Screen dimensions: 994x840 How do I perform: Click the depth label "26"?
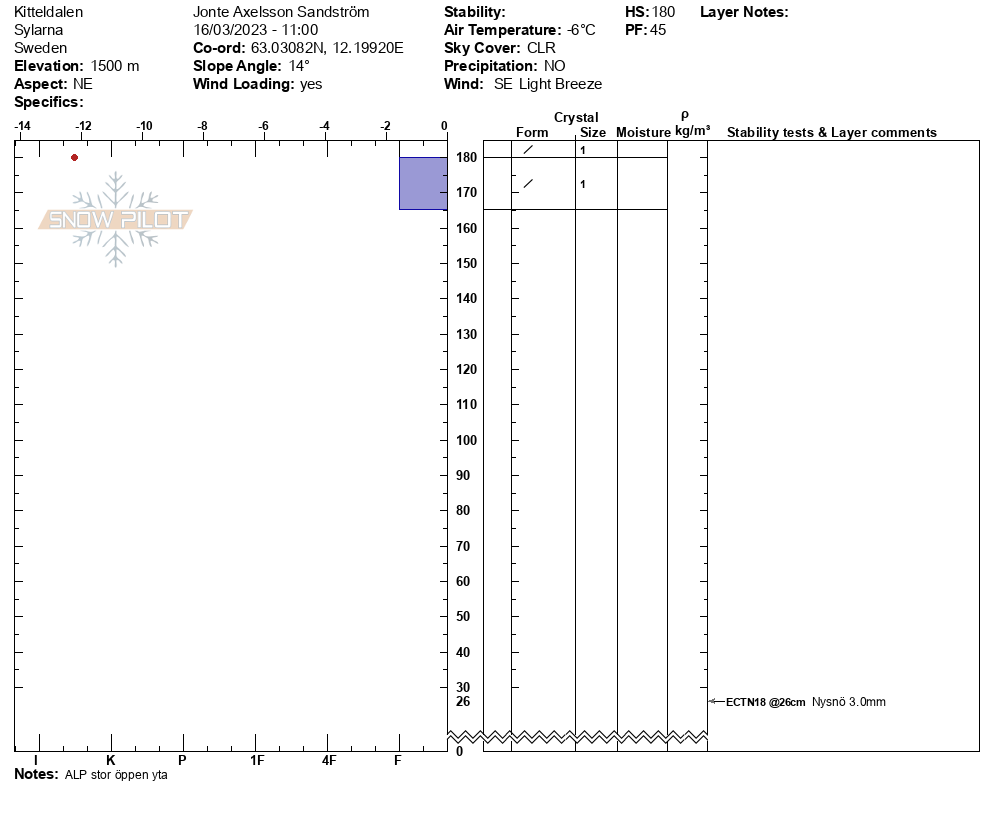click(463, 701)
